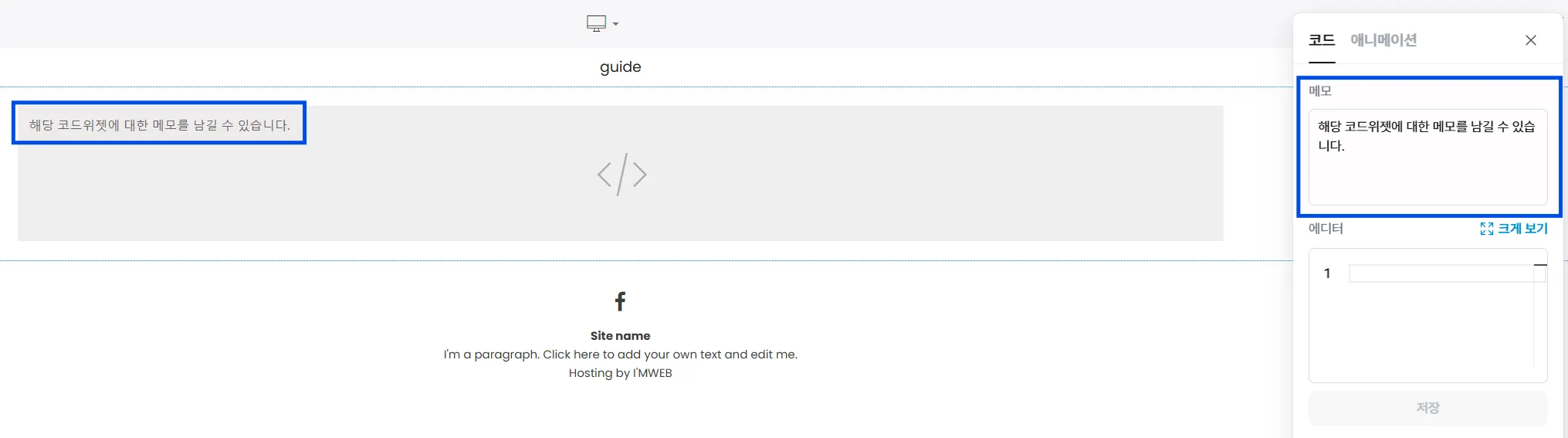
Task: Click the Facebook icon in footer
Action: point(620,301)
